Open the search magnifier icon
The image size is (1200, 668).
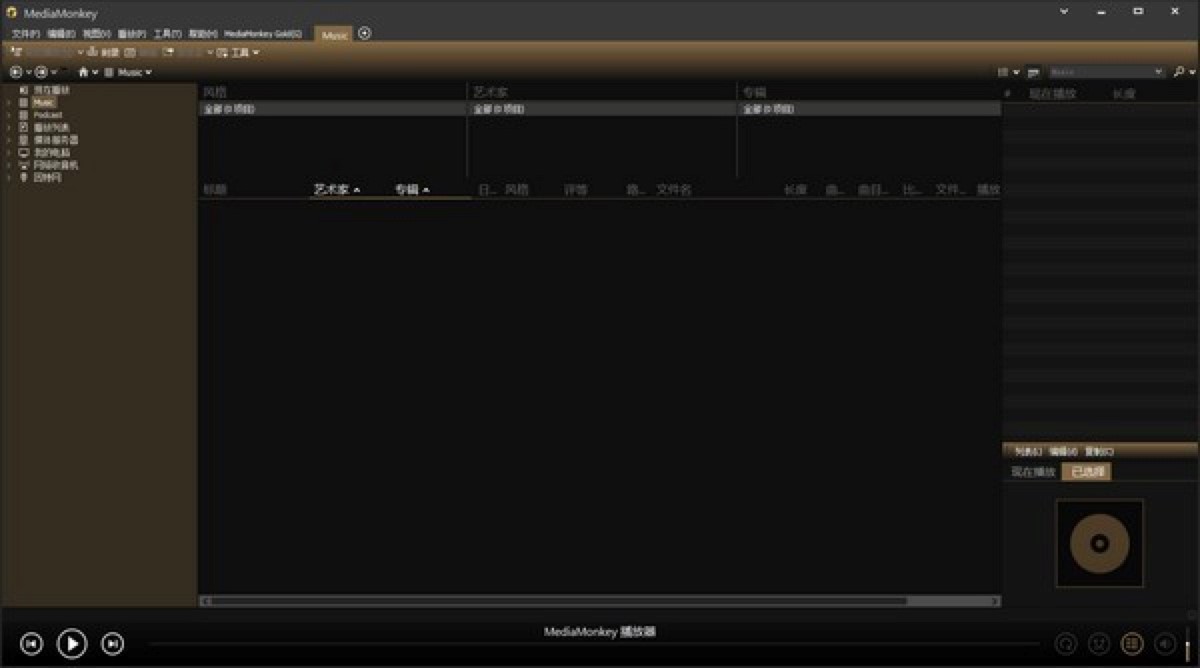click(x=1179, y=72)
